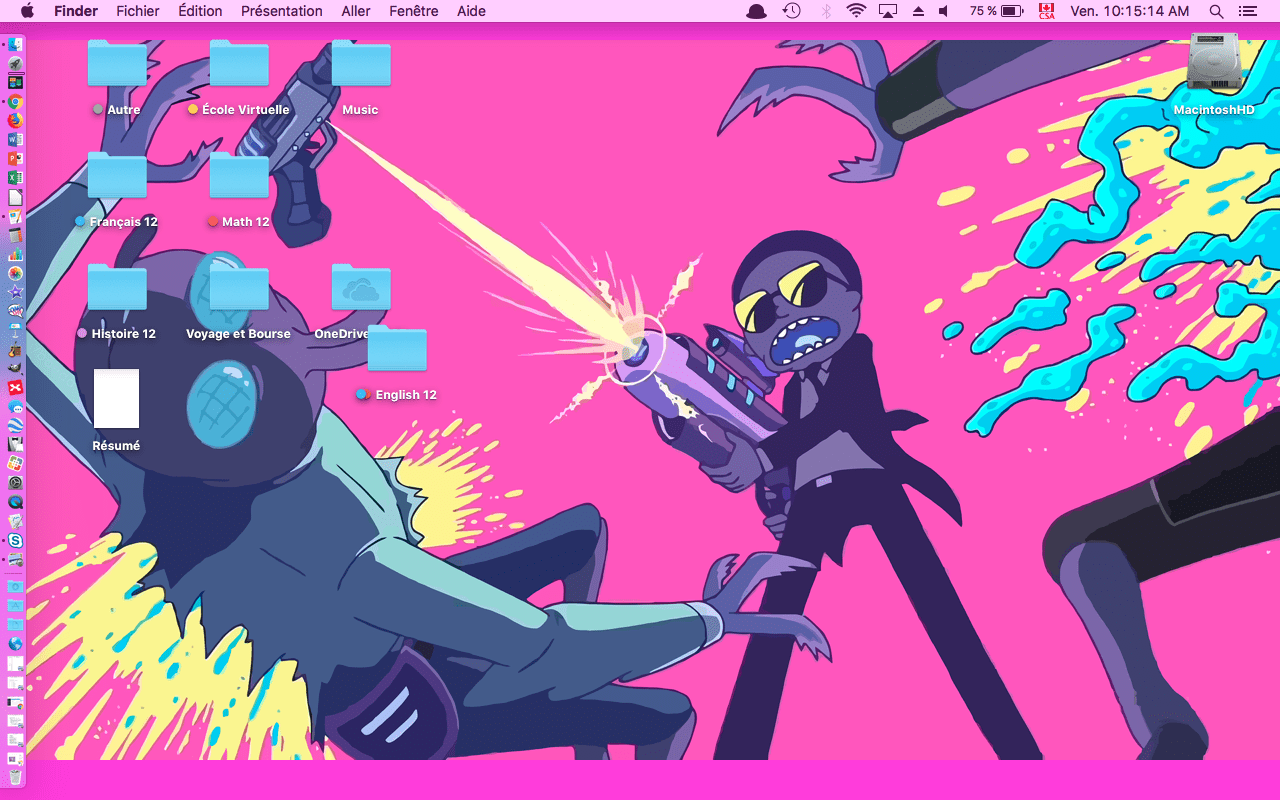Select the Français 12 folder

point(117,190)
